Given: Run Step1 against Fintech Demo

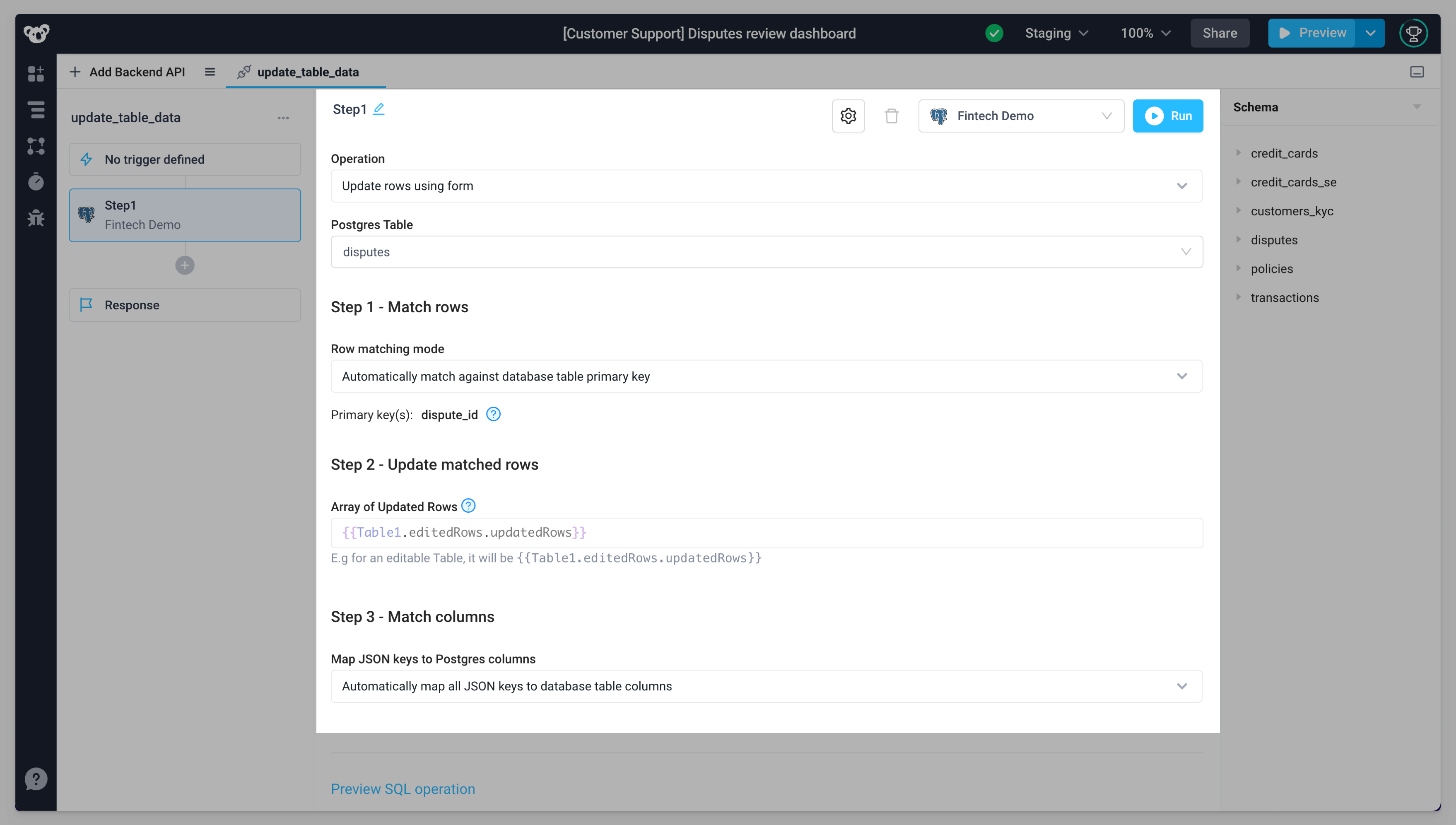Looking at the screenshot, I should (1168, 116).
